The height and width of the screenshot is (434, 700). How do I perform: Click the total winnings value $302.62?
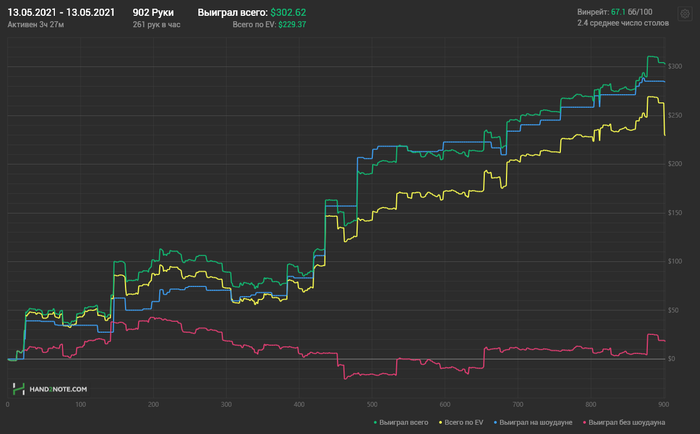point(288,13)
